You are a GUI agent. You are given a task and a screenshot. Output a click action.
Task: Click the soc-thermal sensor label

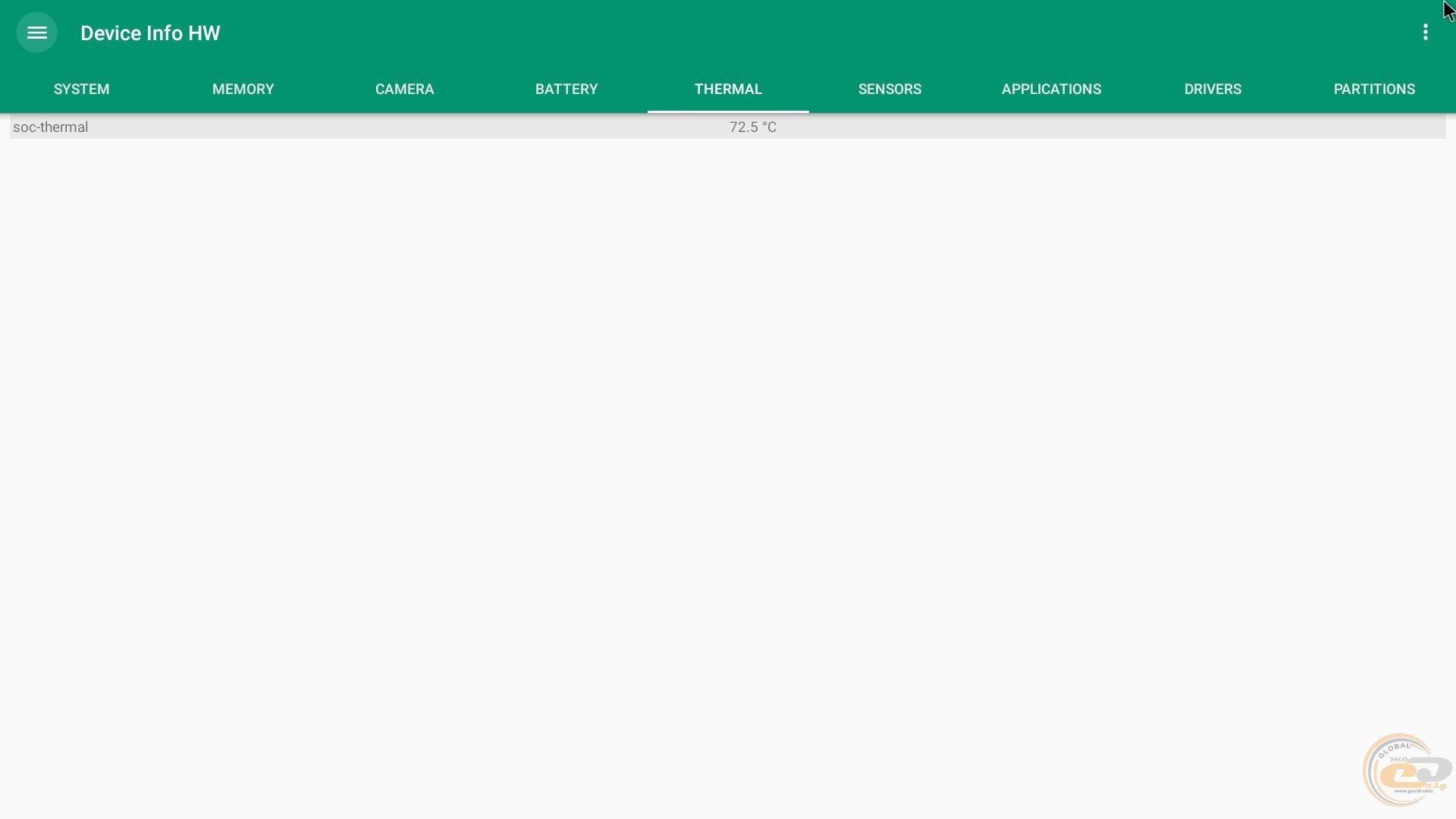[x=51, y=127]
